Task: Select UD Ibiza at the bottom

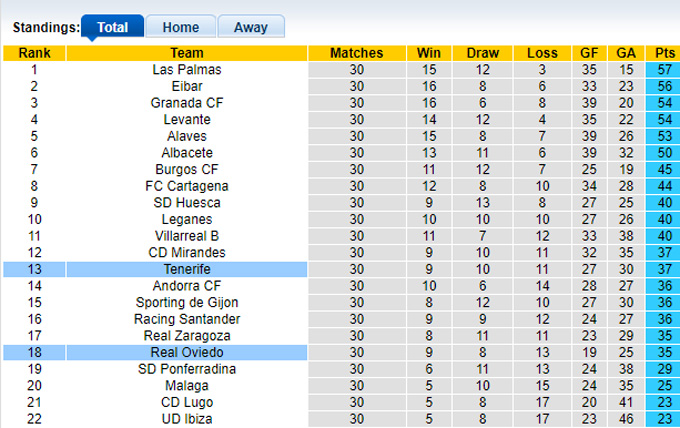Action: (x=187, y=419)
